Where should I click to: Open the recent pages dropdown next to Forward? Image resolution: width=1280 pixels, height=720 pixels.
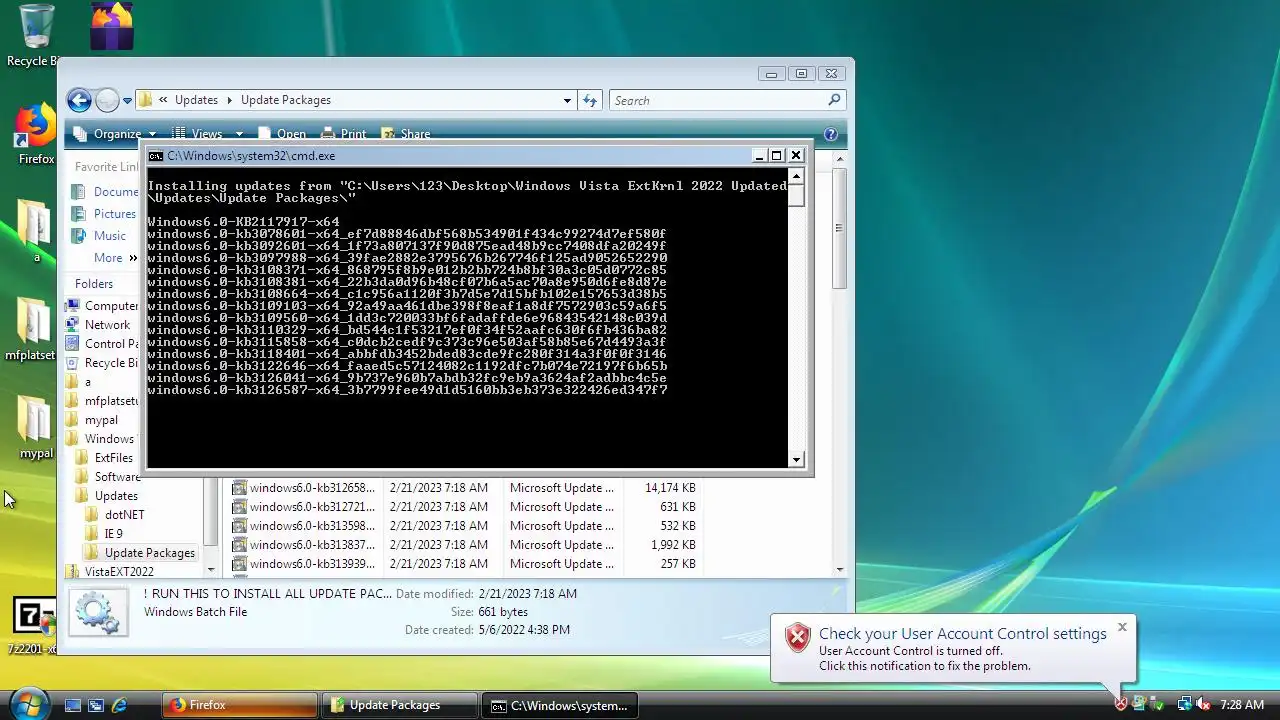127,101
